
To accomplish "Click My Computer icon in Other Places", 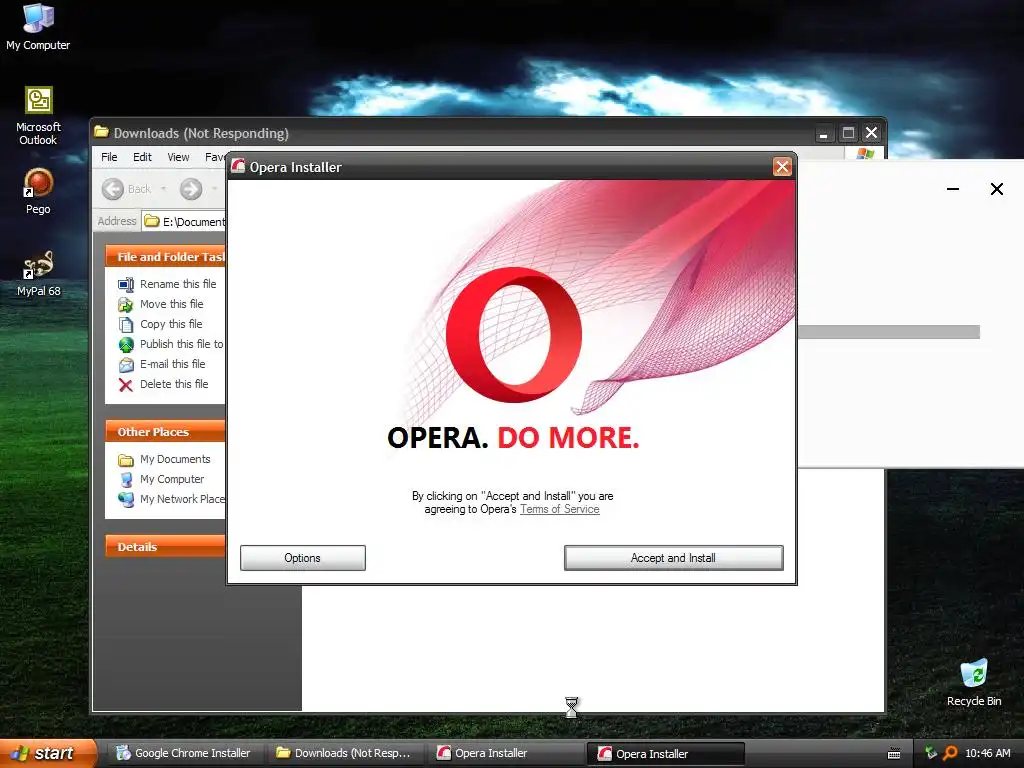I will (125, 479).
